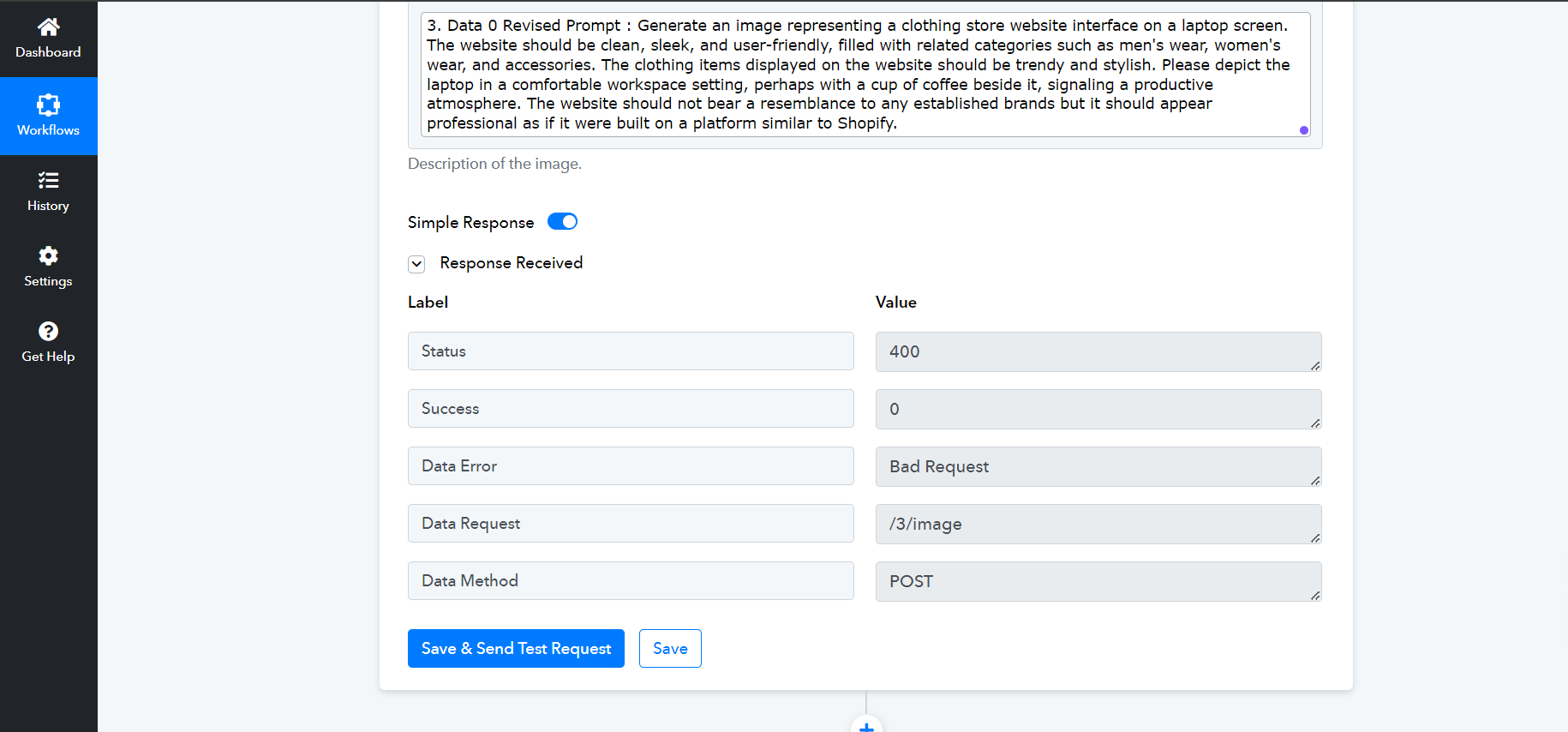The width and height of the screenshot is (1568, 732).
Task: Select the Status label field
Action: pos(631,351)
